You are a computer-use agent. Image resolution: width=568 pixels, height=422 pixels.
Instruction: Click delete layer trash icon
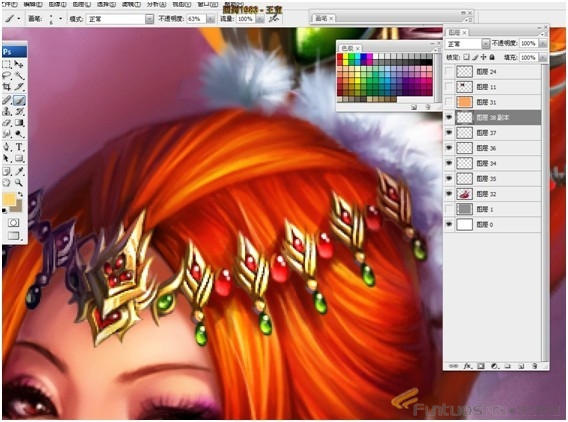click(x=535, y=366)
